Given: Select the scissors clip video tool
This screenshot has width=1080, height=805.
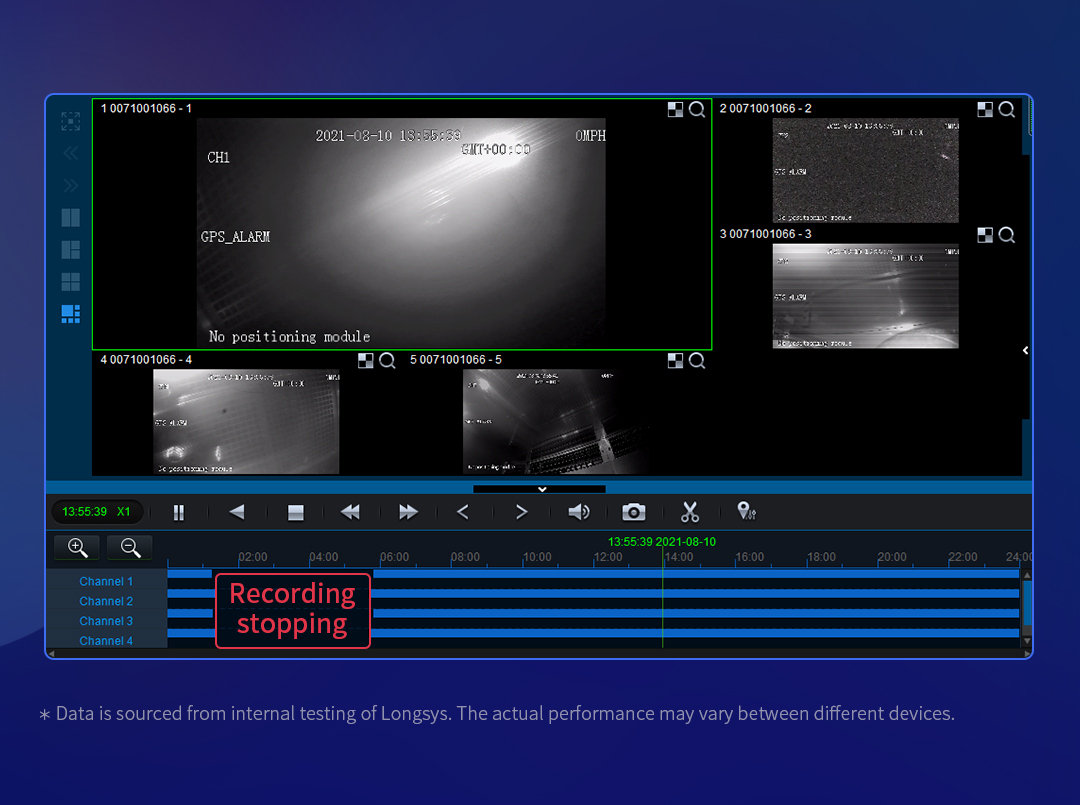Looking at the screenshot, I should (689, 512).
